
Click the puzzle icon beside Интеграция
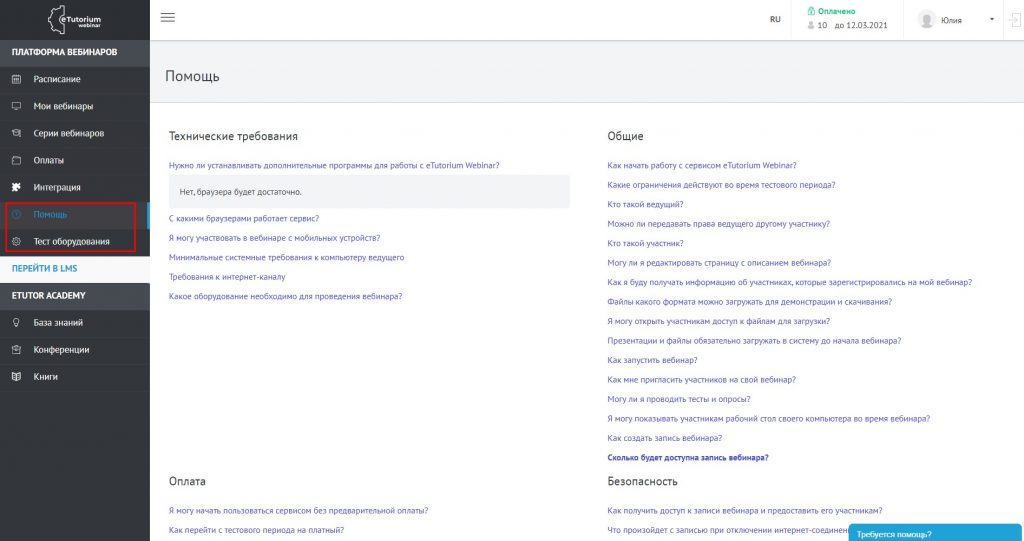pyautogui.click(x=16, y=187)
